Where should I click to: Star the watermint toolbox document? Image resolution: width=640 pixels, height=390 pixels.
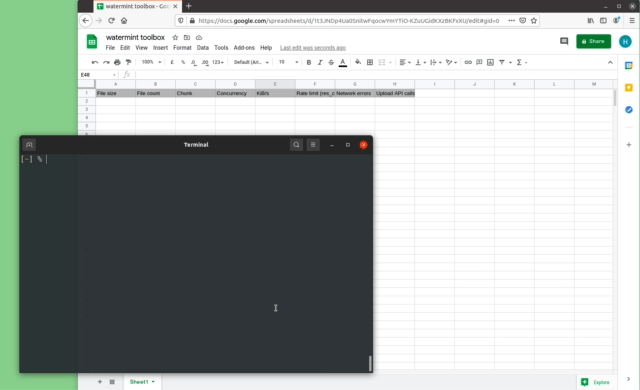pyautogui.click(x=175, y=38)
